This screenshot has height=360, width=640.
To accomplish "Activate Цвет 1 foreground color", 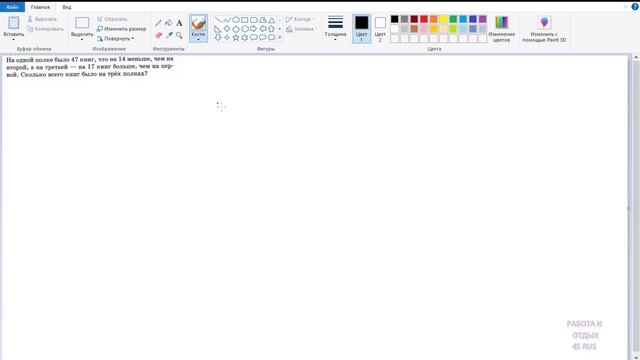I will tap(361, 29).
